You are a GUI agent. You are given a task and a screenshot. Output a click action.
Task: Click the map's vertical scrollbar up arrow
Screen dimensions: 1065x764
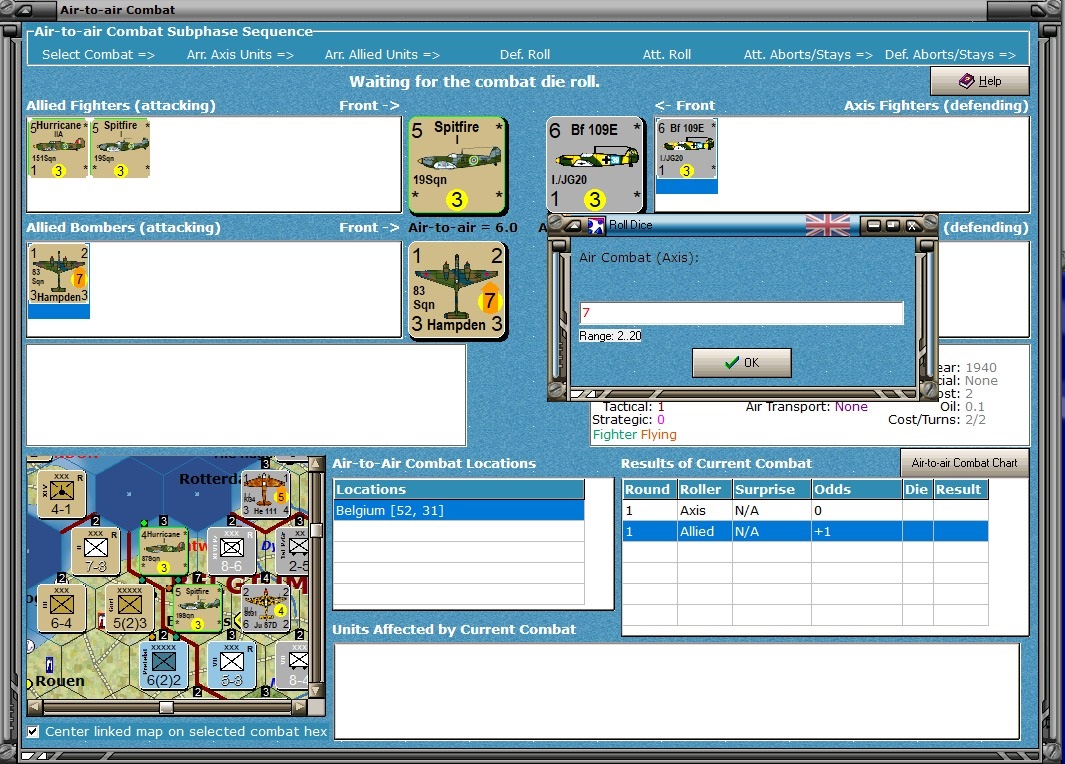pyautogui.click(x=315, y=464)
